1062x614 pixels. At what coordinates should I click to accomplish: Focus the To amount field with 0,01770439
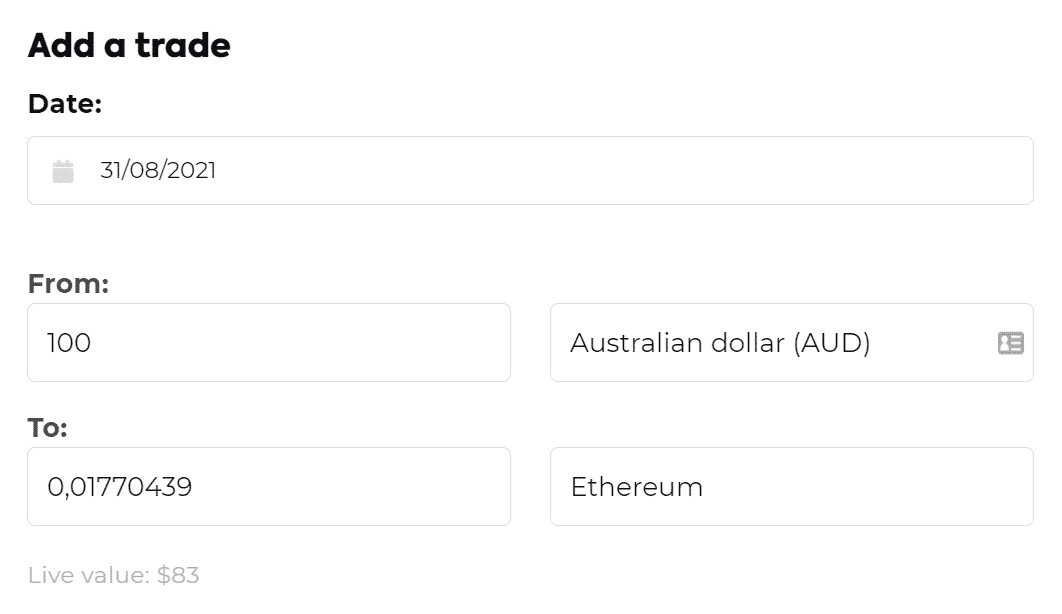268,487
